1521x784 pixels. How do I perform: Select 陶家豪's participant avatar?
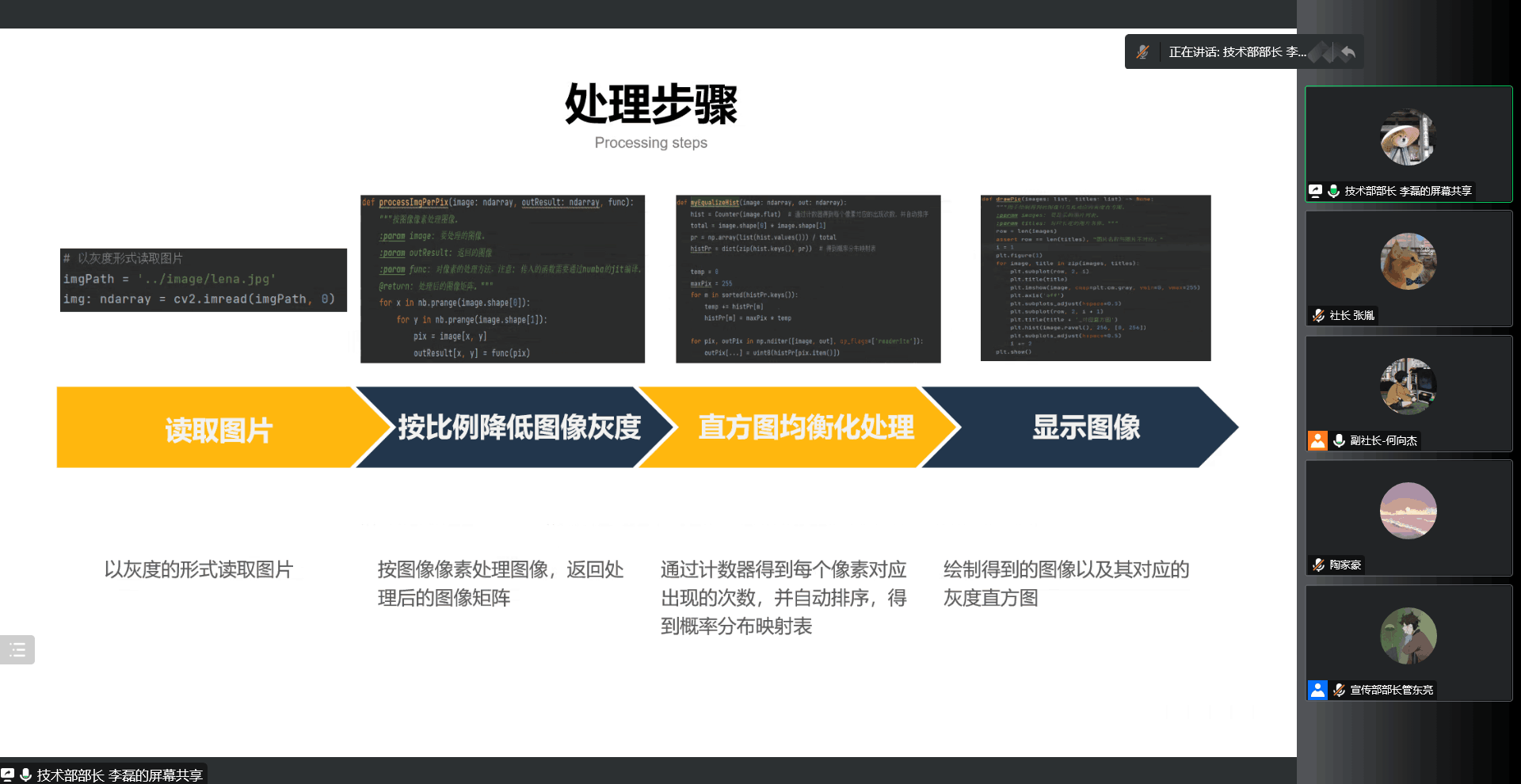coord(1408,511)
